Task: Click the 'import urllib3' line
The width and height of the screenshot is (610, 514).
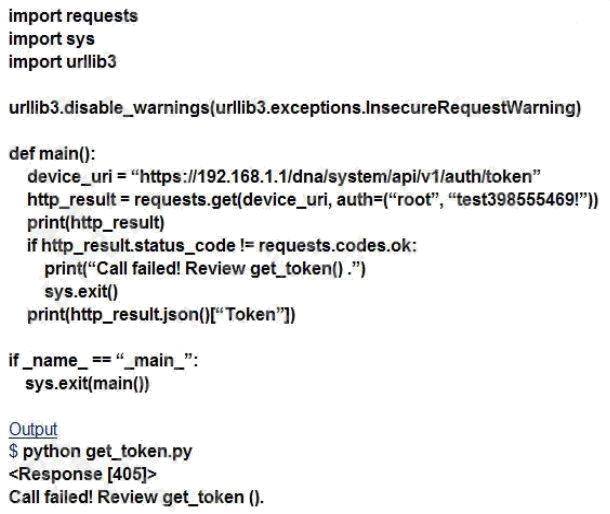Action: pos(62,62)
